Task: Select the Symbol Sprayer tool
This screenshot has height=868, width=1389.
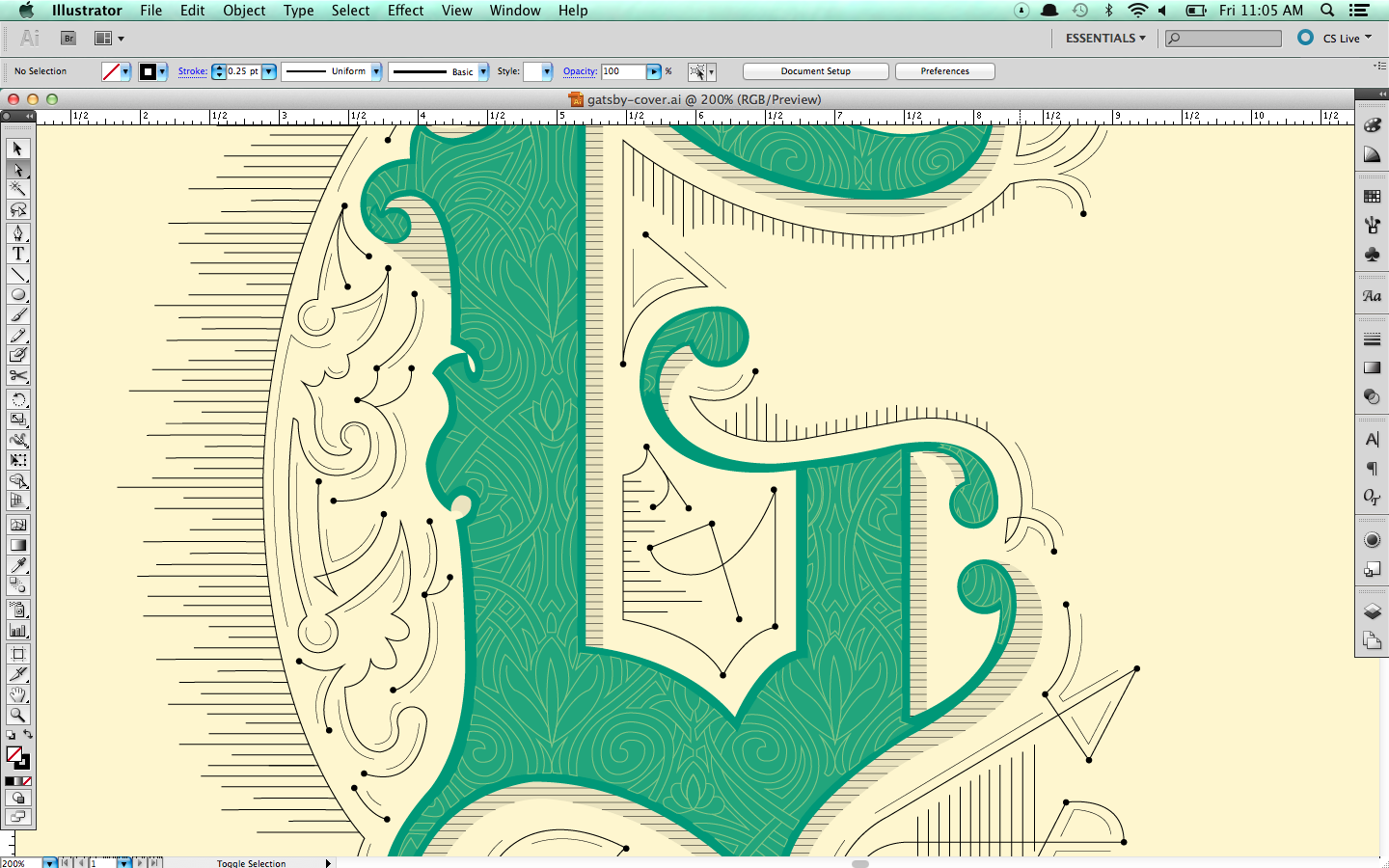Action: point(17,610)
